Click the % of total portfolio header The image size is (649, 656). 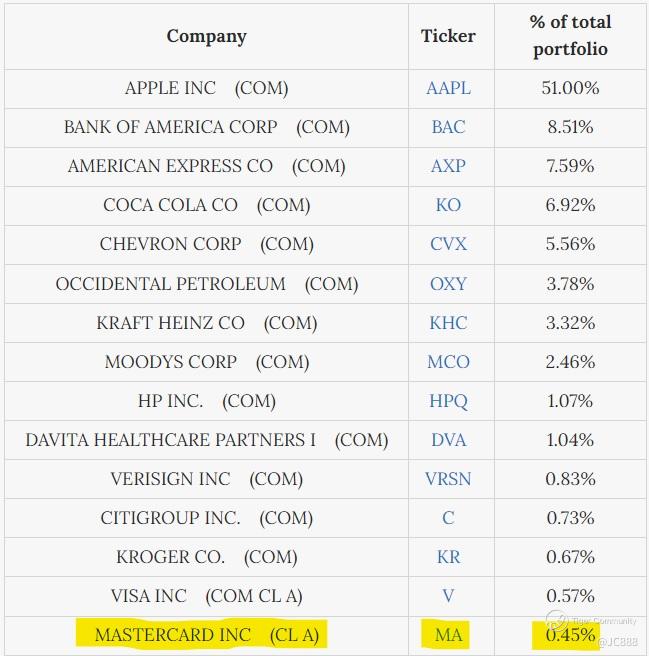tap(570, 36)
